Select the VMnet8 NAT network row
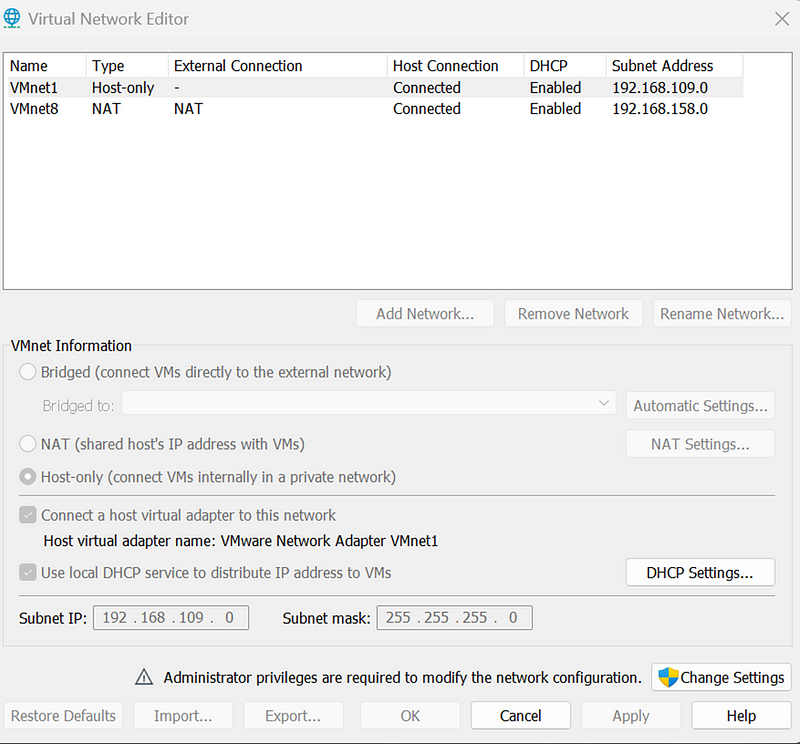Screen dimensions: 800x744 coord(376,109)
